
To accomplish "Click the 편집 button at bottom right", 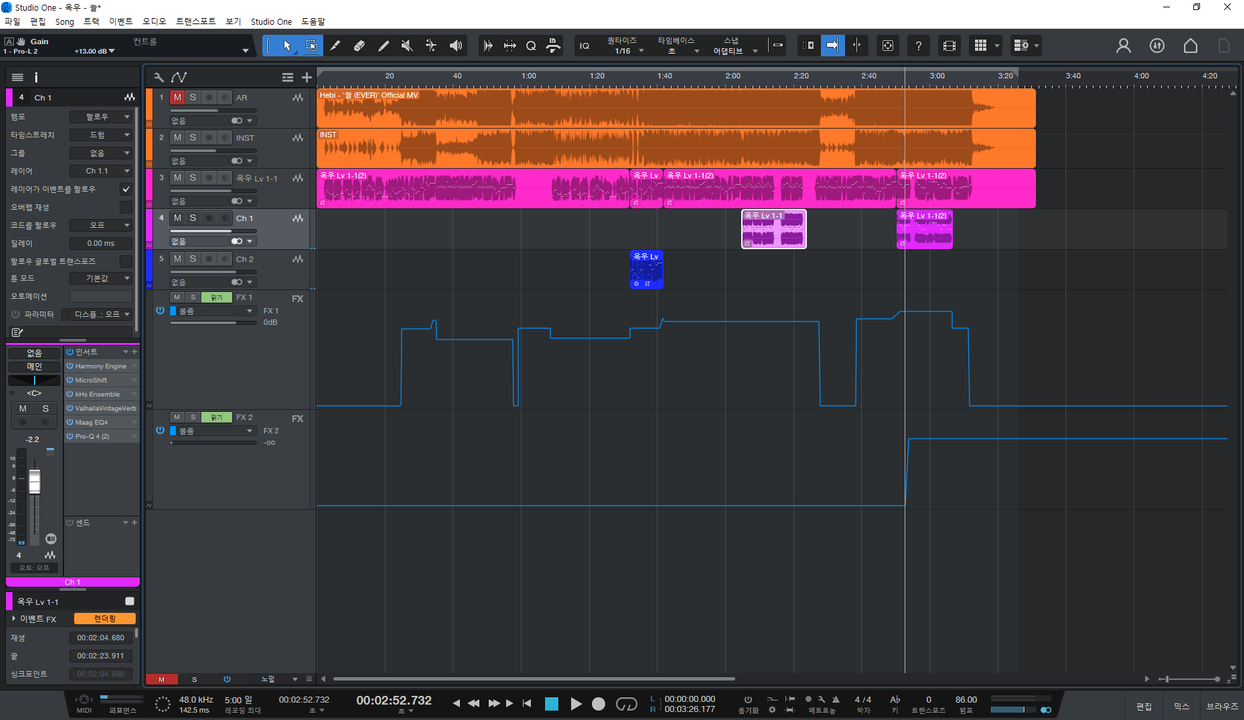I will pos(1144,706).
